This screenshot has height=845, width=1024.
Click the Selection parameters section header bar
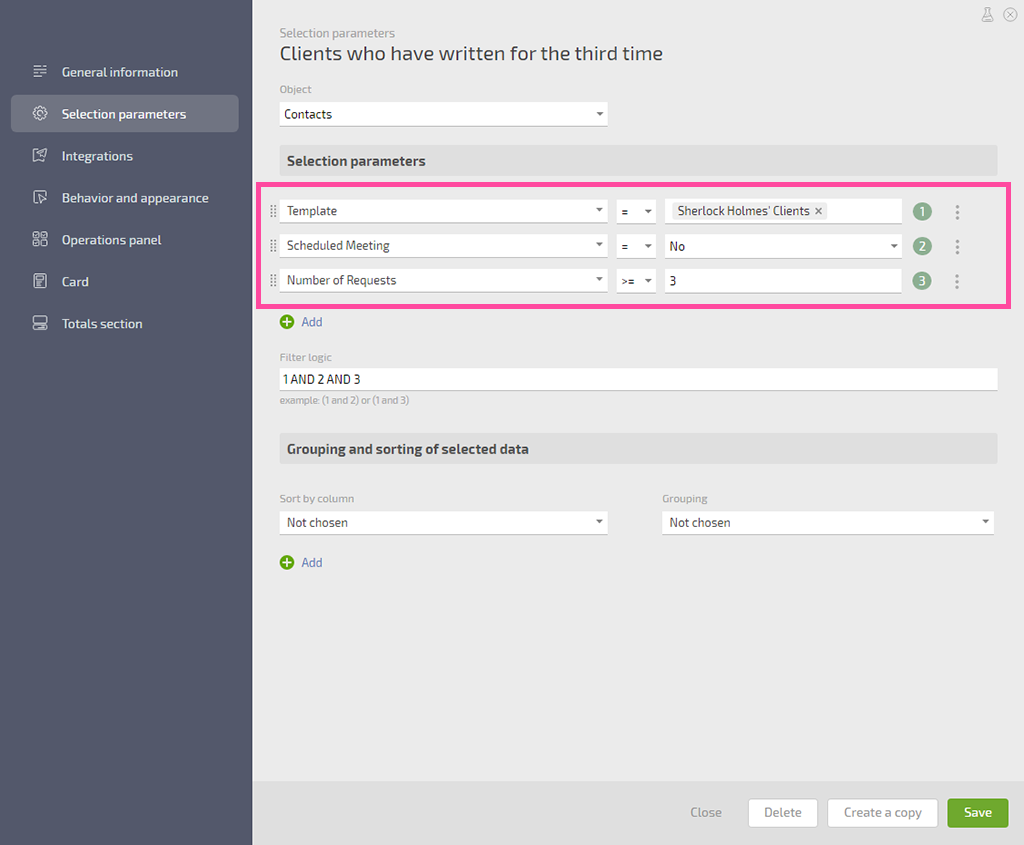click(638, 161)
